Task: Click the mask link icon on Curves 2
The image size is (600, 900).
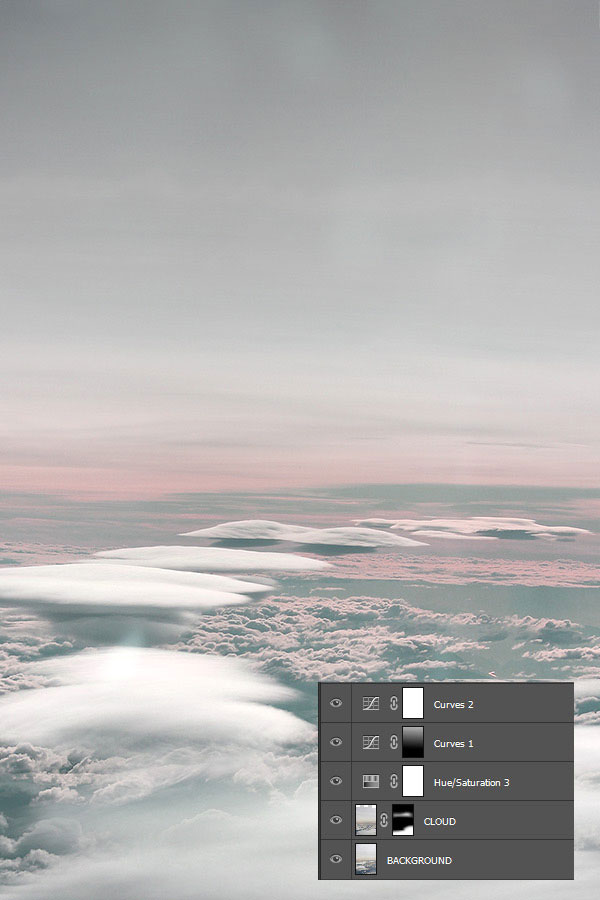Action: [x=393, y=704]
